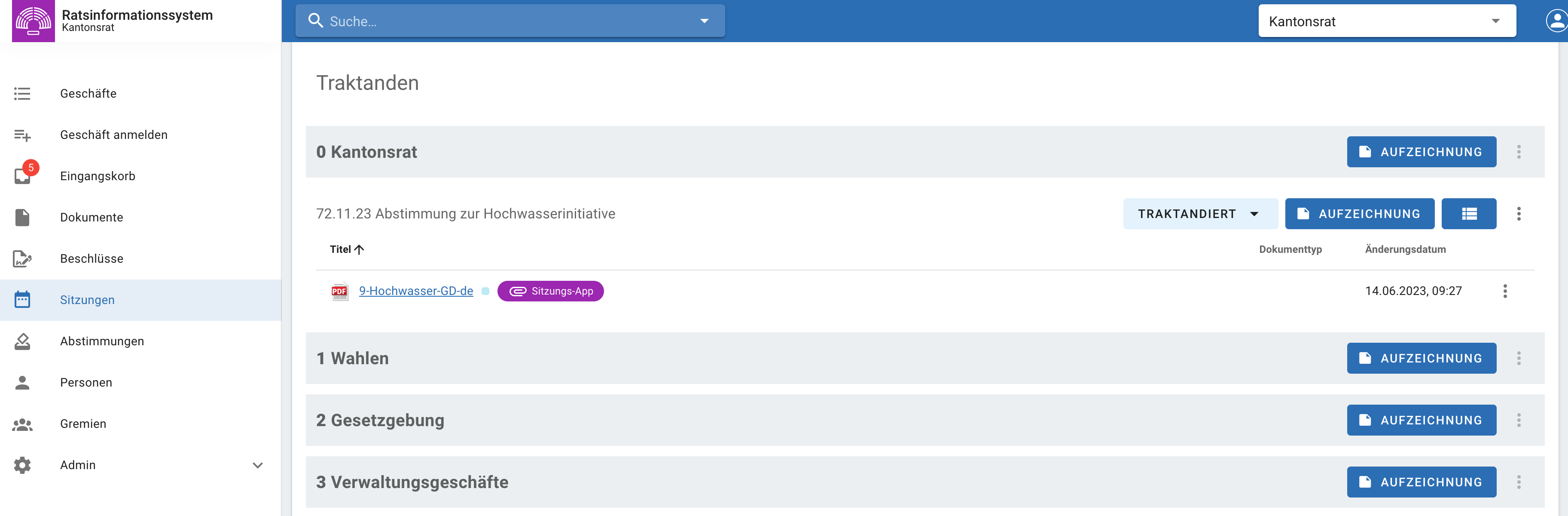The image size is (1568, 516).
Task: Open the 9-Hochwasser-GD-de document link
Action: pos(416,291)
